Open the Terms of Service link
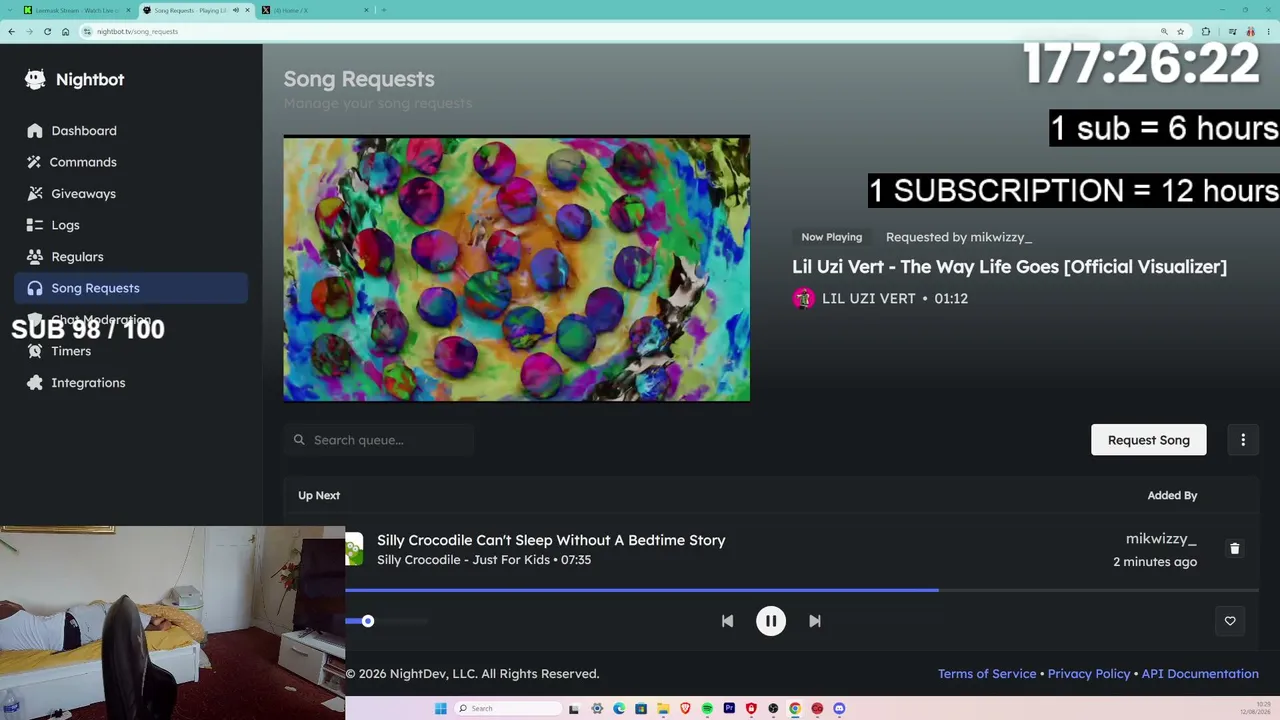 pyautogui.click(x=987, y=674)
